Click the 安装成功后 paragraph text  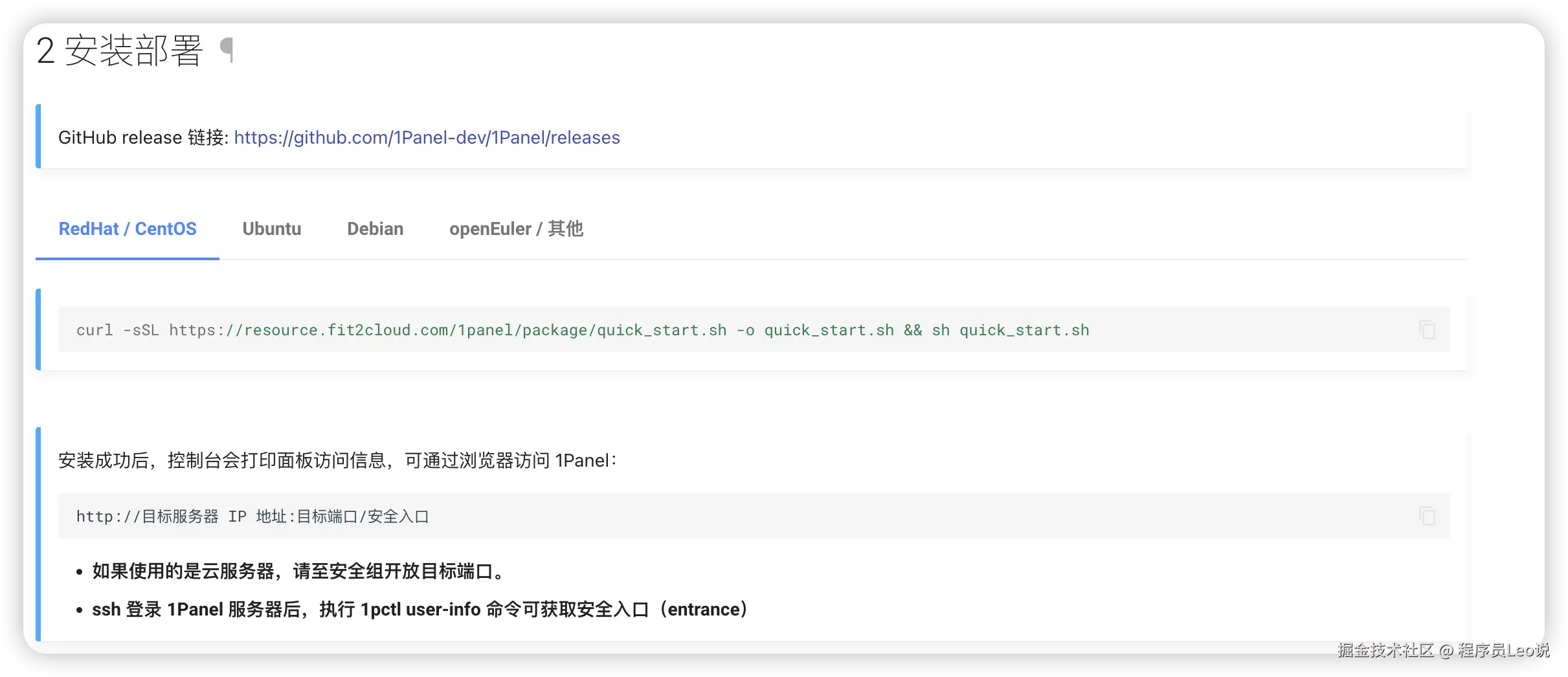tap(337, 460)
